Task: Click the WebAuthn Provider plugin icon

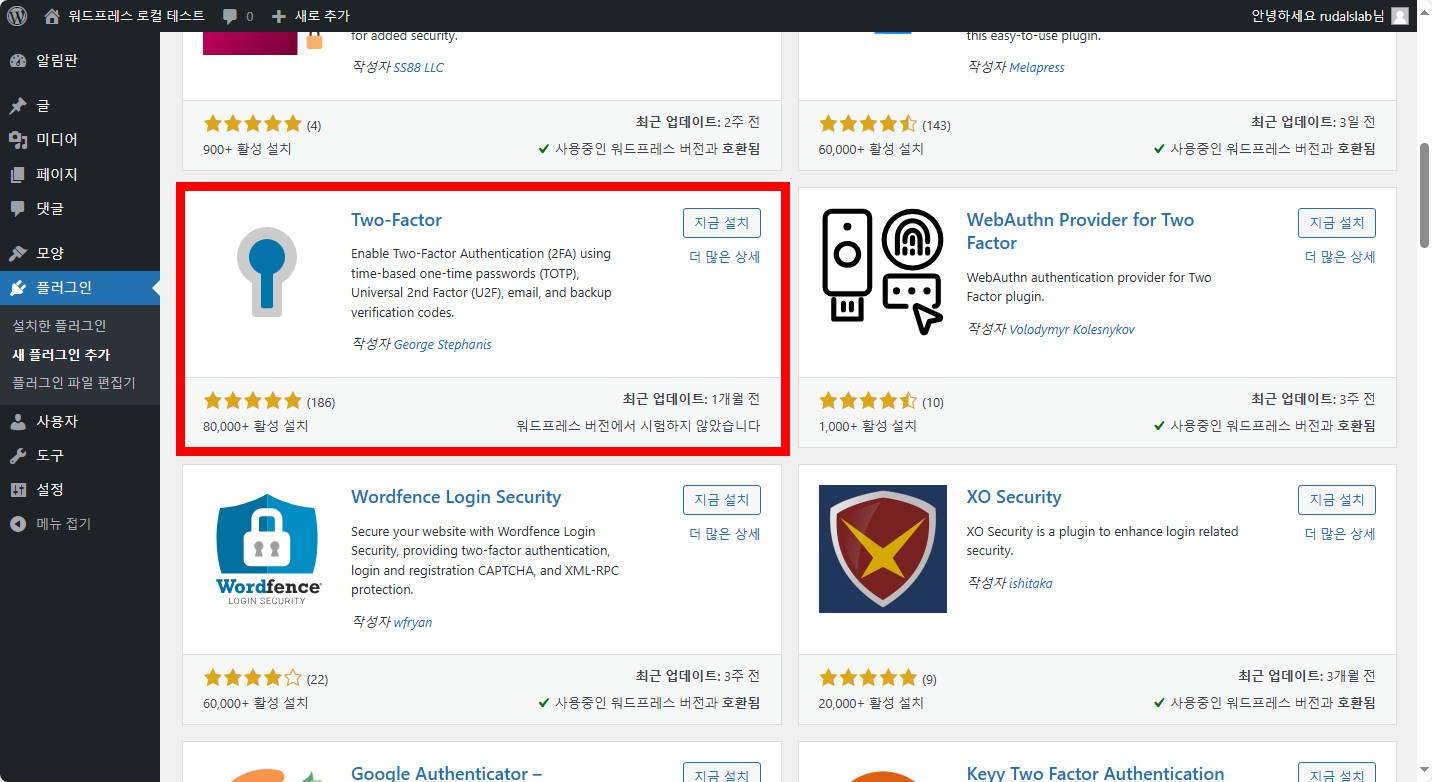Action: [883, 272]
